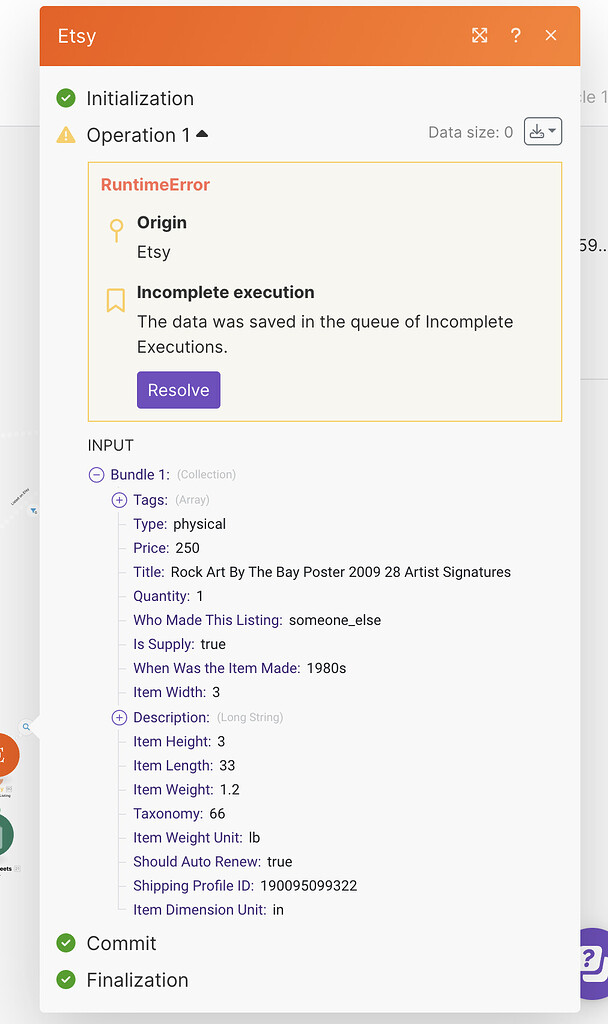Image resolution: width=608 pixels, height=1024 pixels.
Task: Click the Commit green checkmark icon
Action: click(66, 943)
